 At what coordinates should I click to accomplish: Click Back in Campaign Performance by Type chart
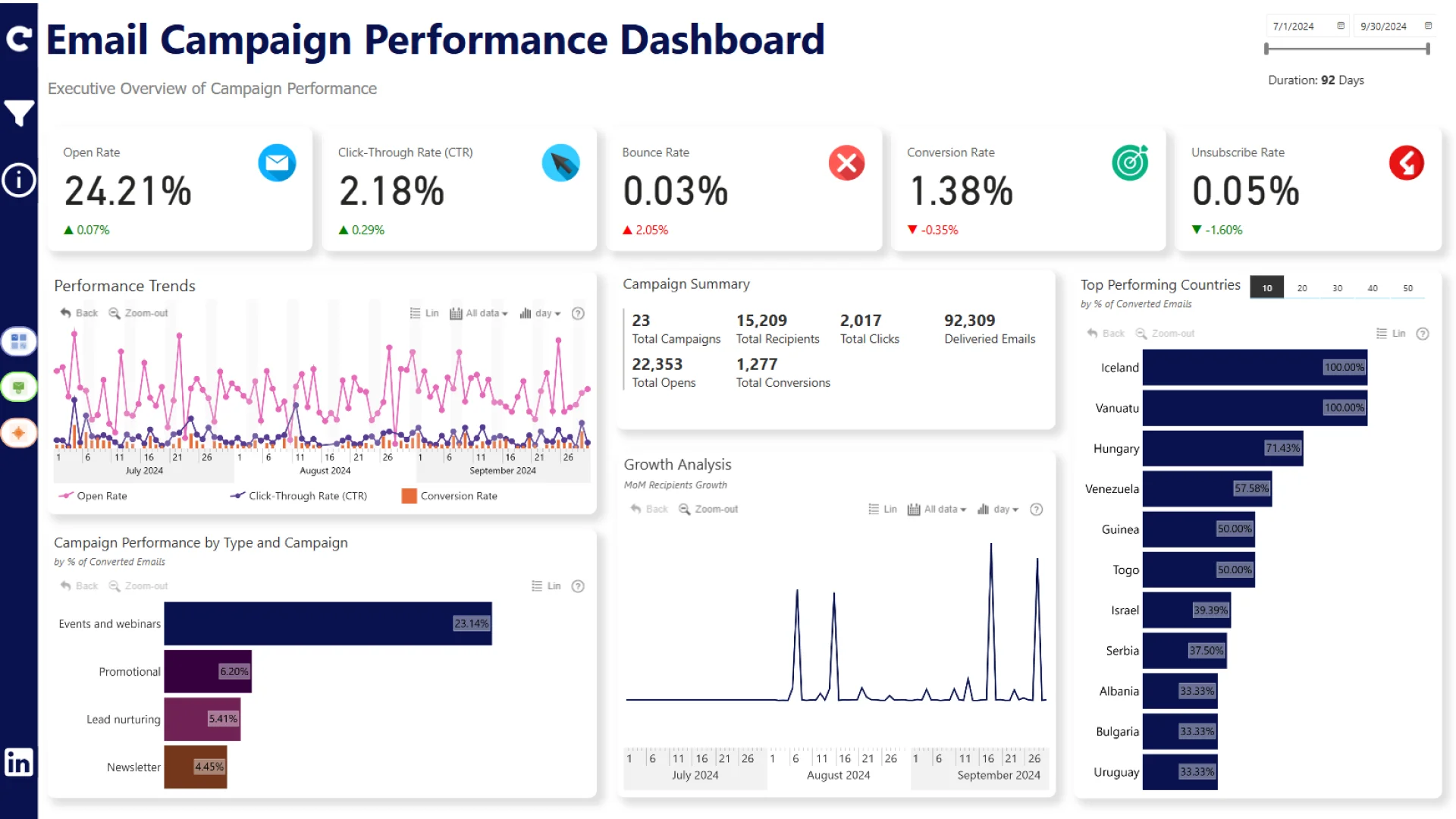(79, 586)
